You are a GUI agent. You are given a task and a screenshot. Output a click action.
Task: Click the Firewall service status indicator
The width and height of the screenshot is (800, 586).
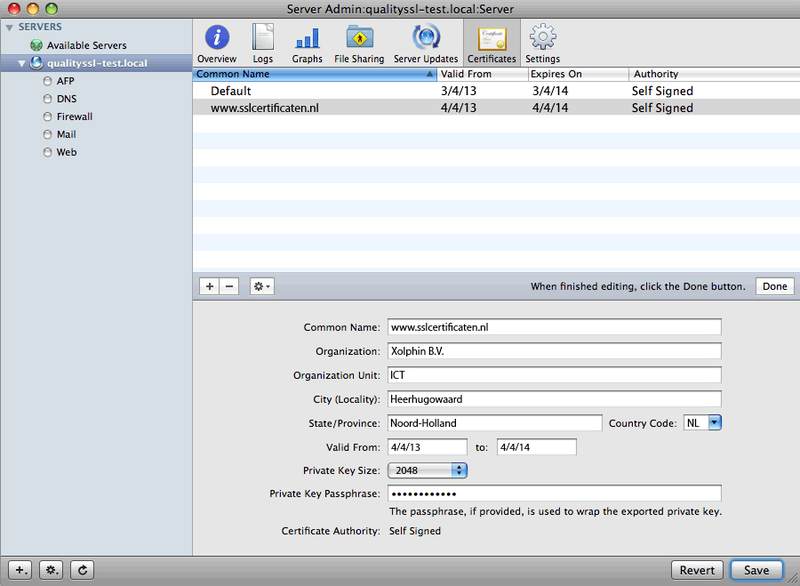click(47, 117)
